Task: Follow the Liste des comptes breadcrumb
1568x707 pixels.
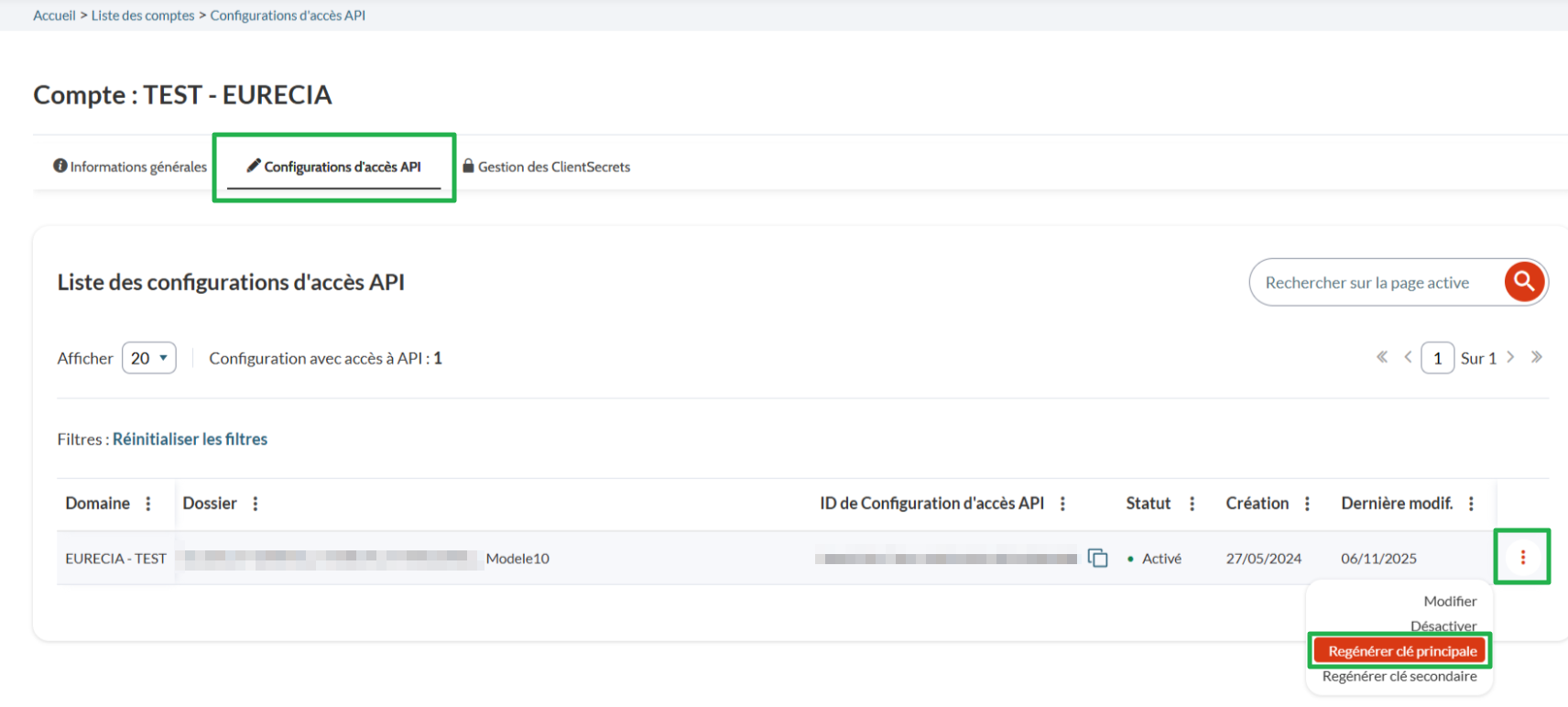Action: 143,16
